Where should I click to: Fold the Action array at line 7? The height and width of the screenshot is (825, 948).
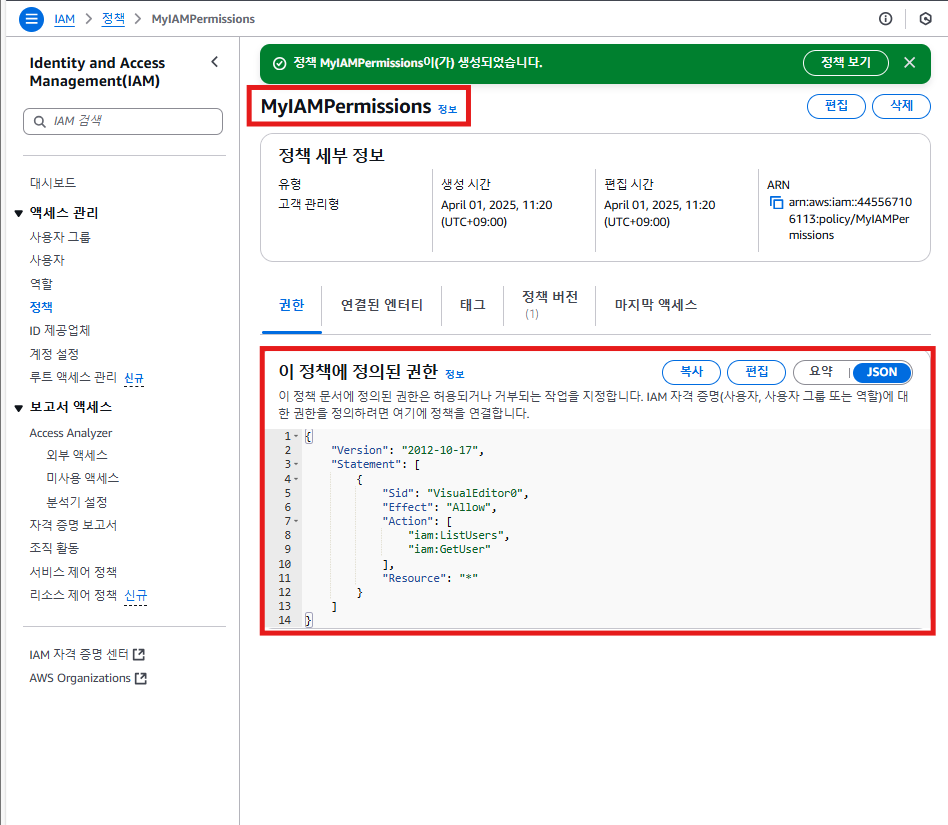(296, 521)
